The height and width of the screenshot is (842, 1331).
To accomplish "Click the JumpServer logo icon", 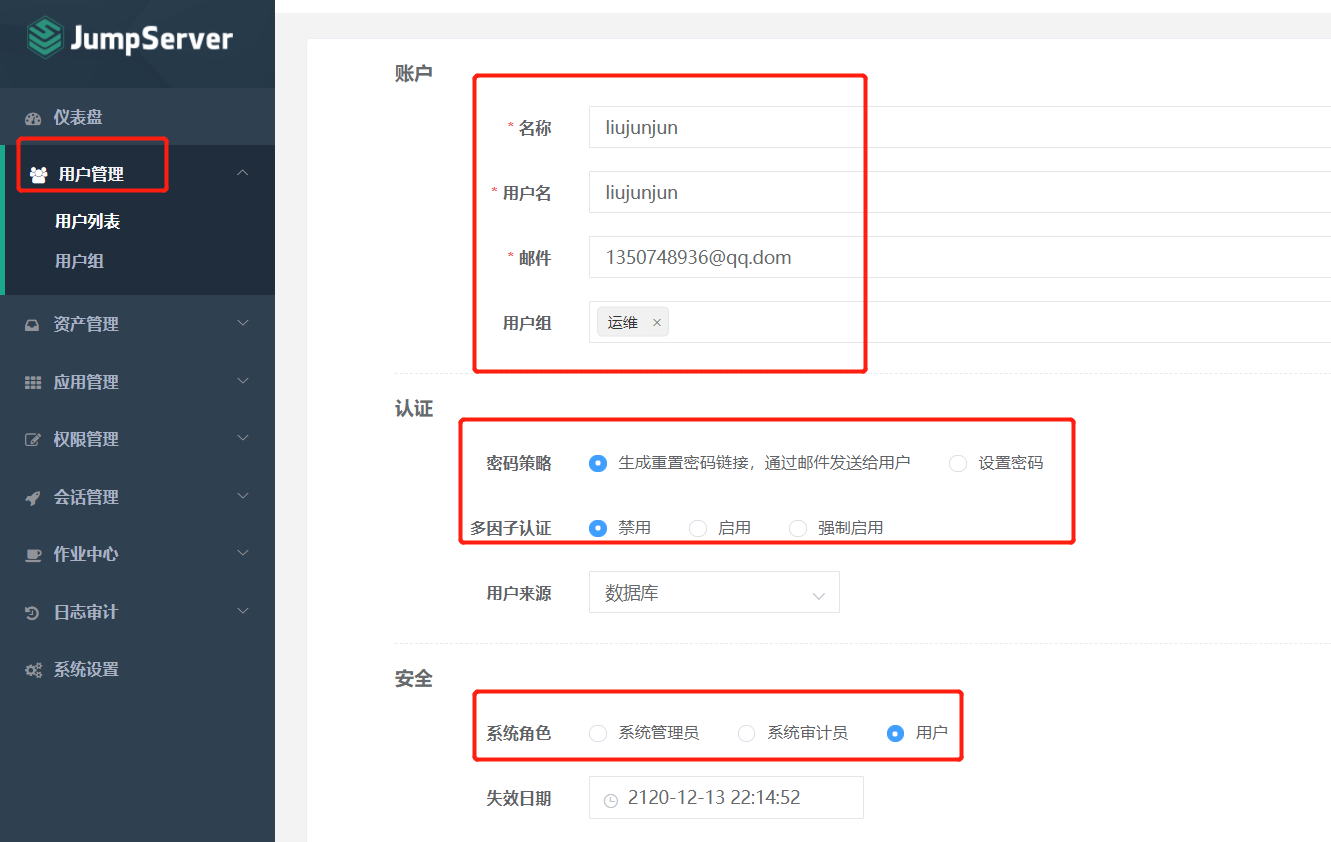I will coord(43,38).
